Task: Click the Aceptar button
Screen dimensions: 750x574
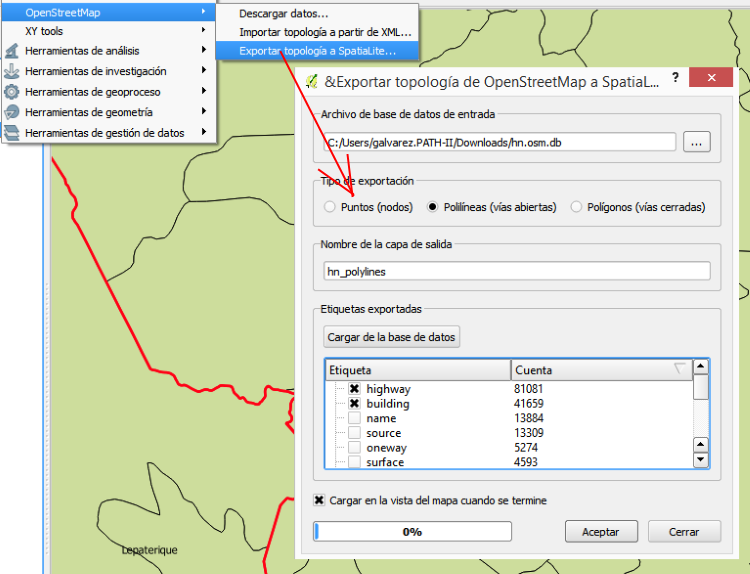Action: point(601,532)
